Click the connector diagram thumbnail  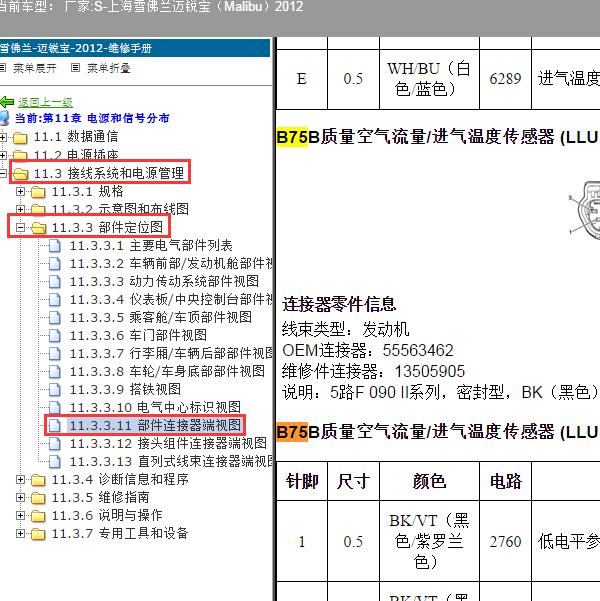click(x=584, y=210)
